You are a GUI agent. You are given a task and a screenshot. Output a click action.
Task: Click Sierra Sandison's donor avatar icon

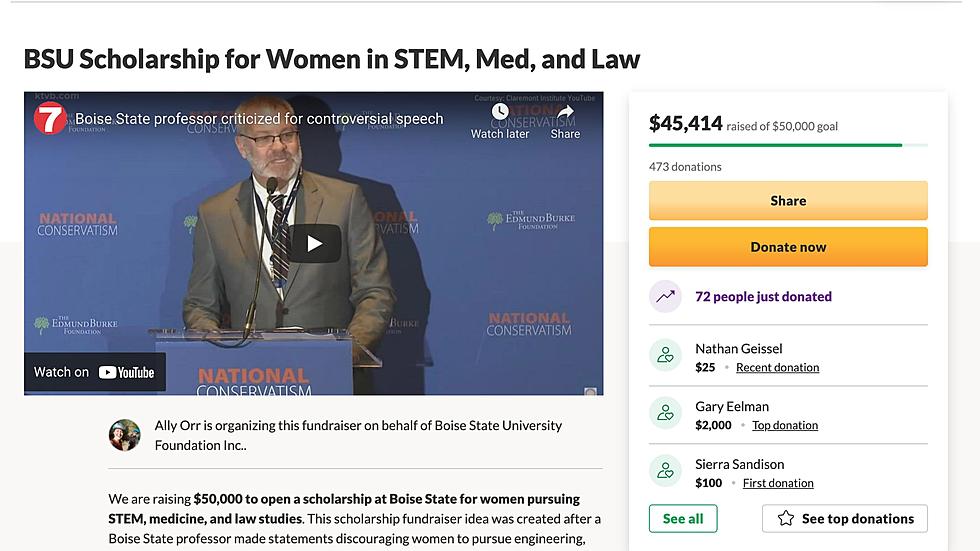click(x=665, y=470)
